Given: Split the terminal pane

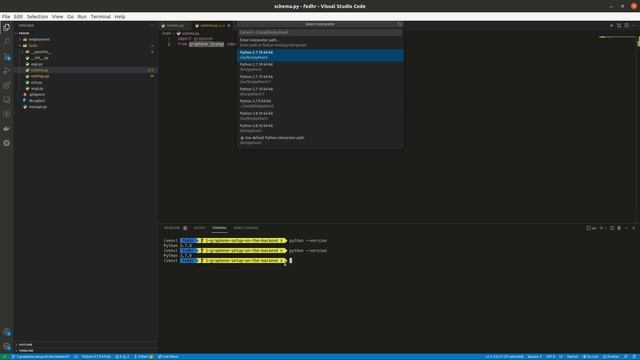Looking at the screenshot, I should pyautogui.click(x=612, y=228).
